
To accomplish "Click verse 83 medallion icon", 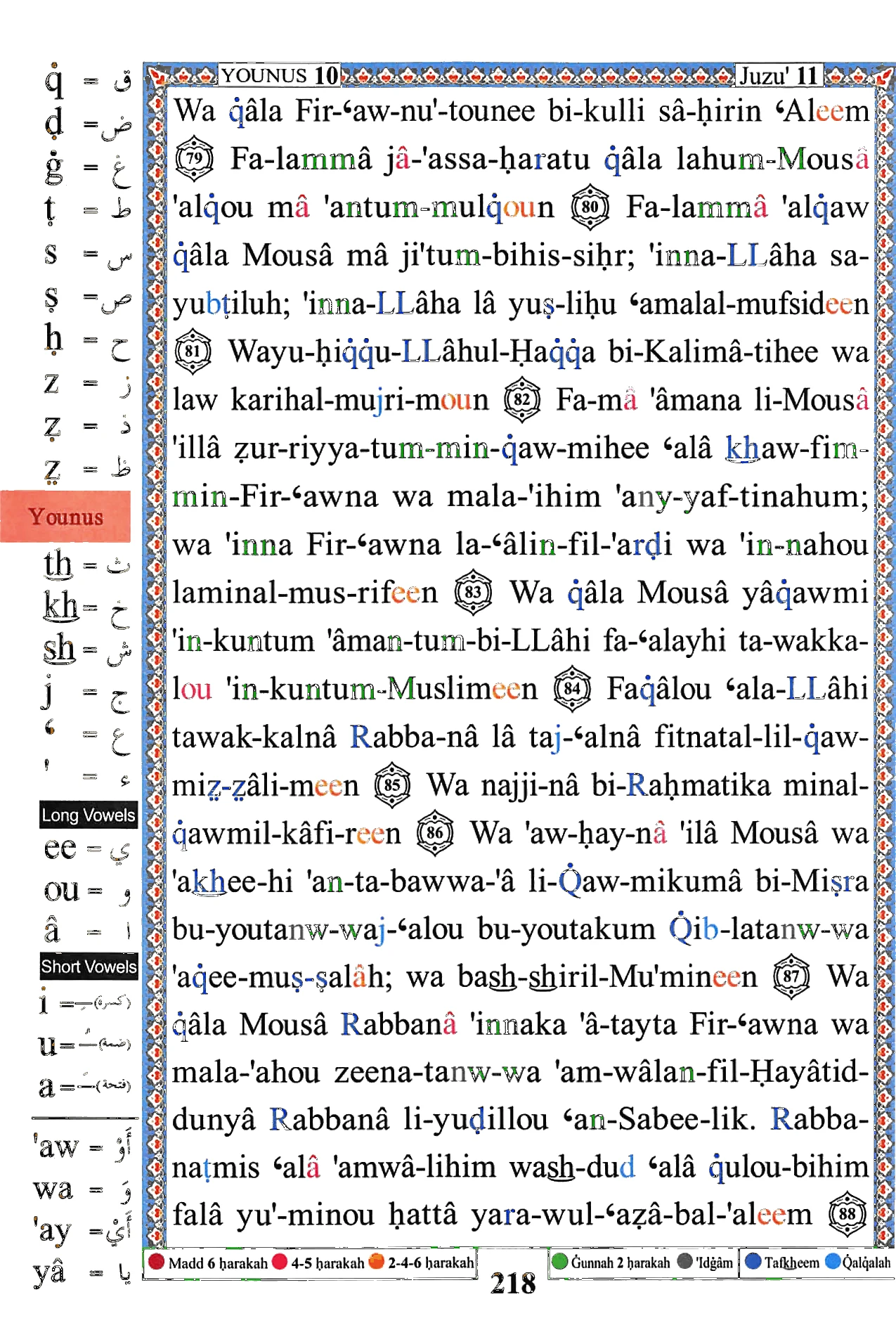I will coord(473,592).
